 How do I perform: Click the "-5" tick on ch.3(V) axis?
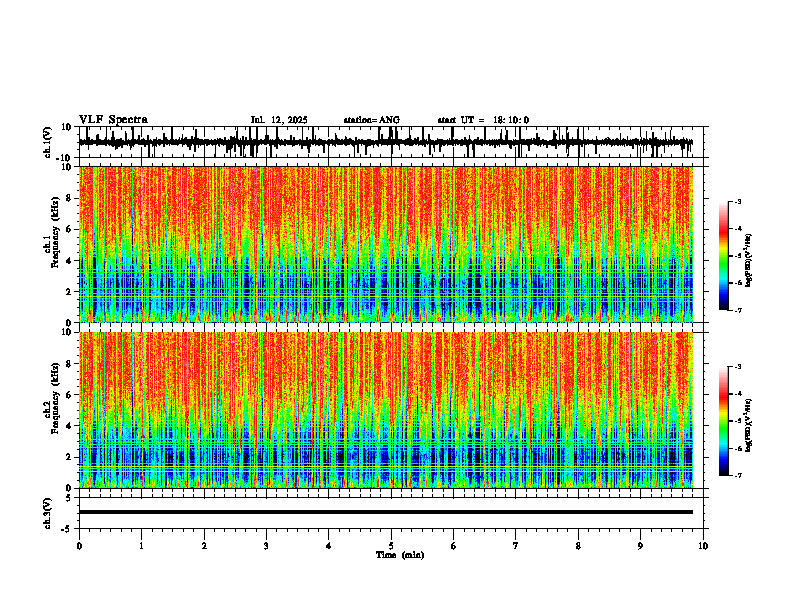[68, 529]
